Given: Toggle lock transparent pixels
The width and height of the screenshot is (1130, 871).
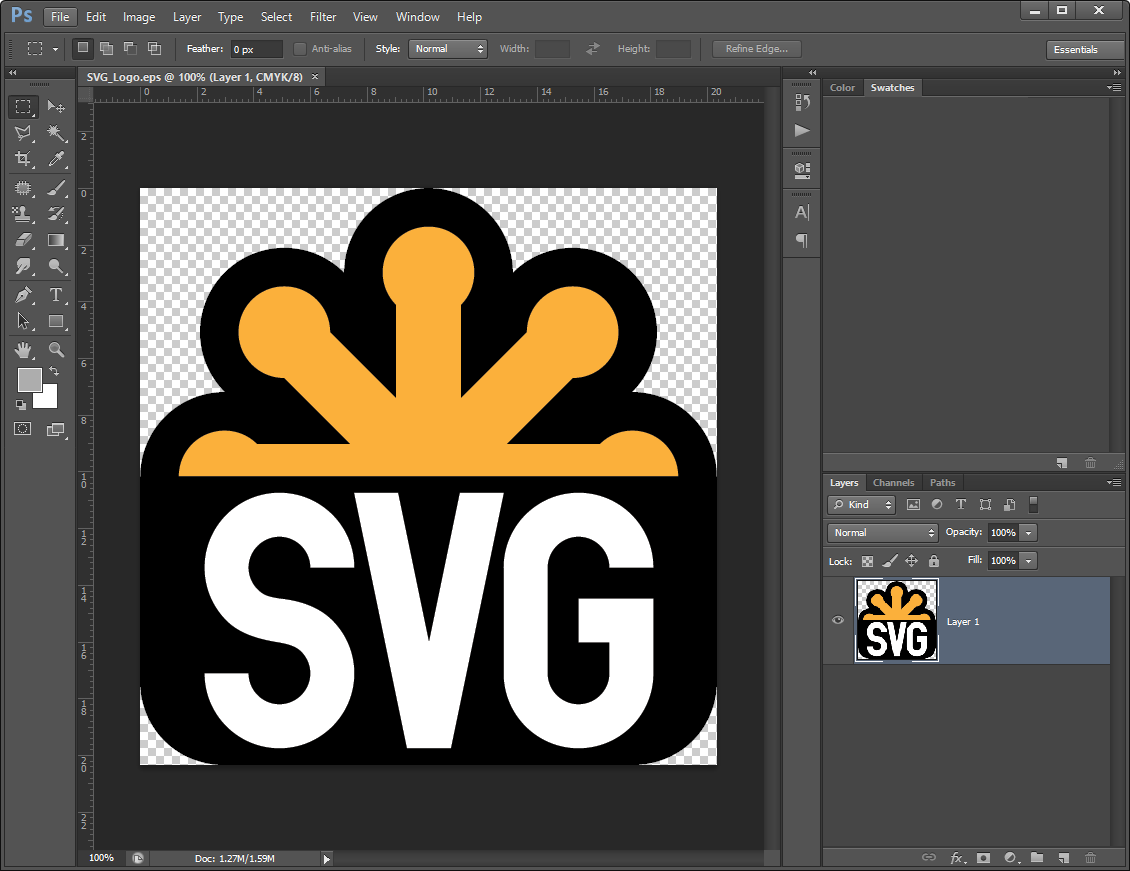Looking at the screenshot, I should tap(868, 561).
